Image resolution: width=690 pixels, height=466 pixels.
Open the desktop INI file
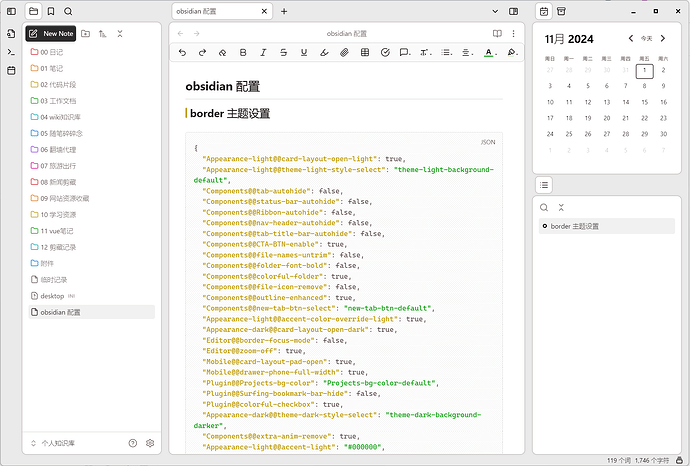tap(92, 296)
